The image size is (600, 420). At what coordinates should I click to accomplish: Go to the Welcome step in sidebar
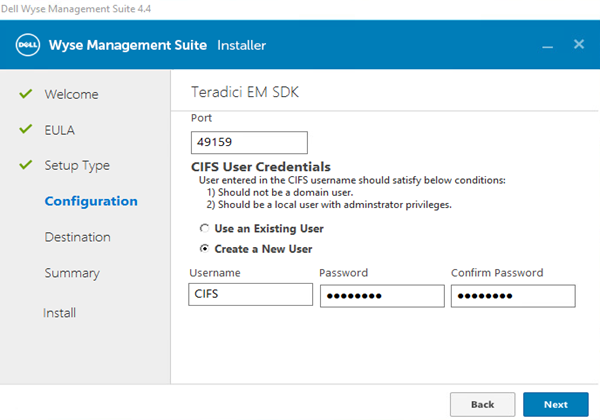click(71, 94)
